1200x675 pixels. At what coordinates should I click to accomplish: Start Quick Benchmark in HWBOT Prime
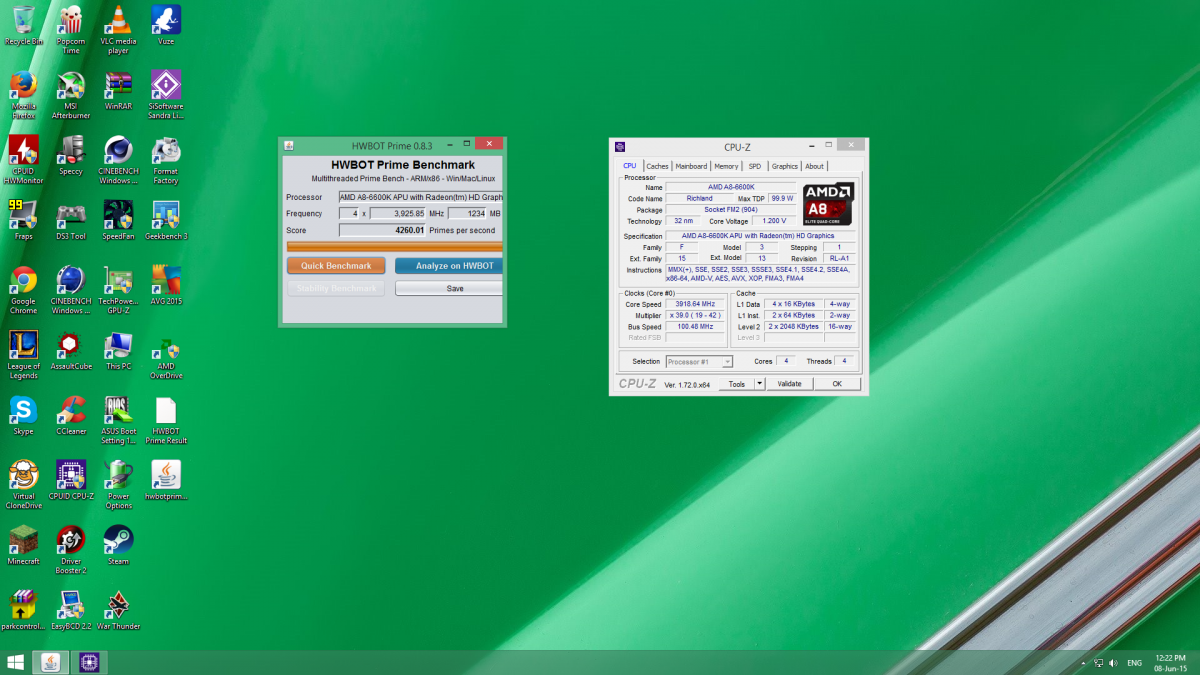click(x=336, y=266)
